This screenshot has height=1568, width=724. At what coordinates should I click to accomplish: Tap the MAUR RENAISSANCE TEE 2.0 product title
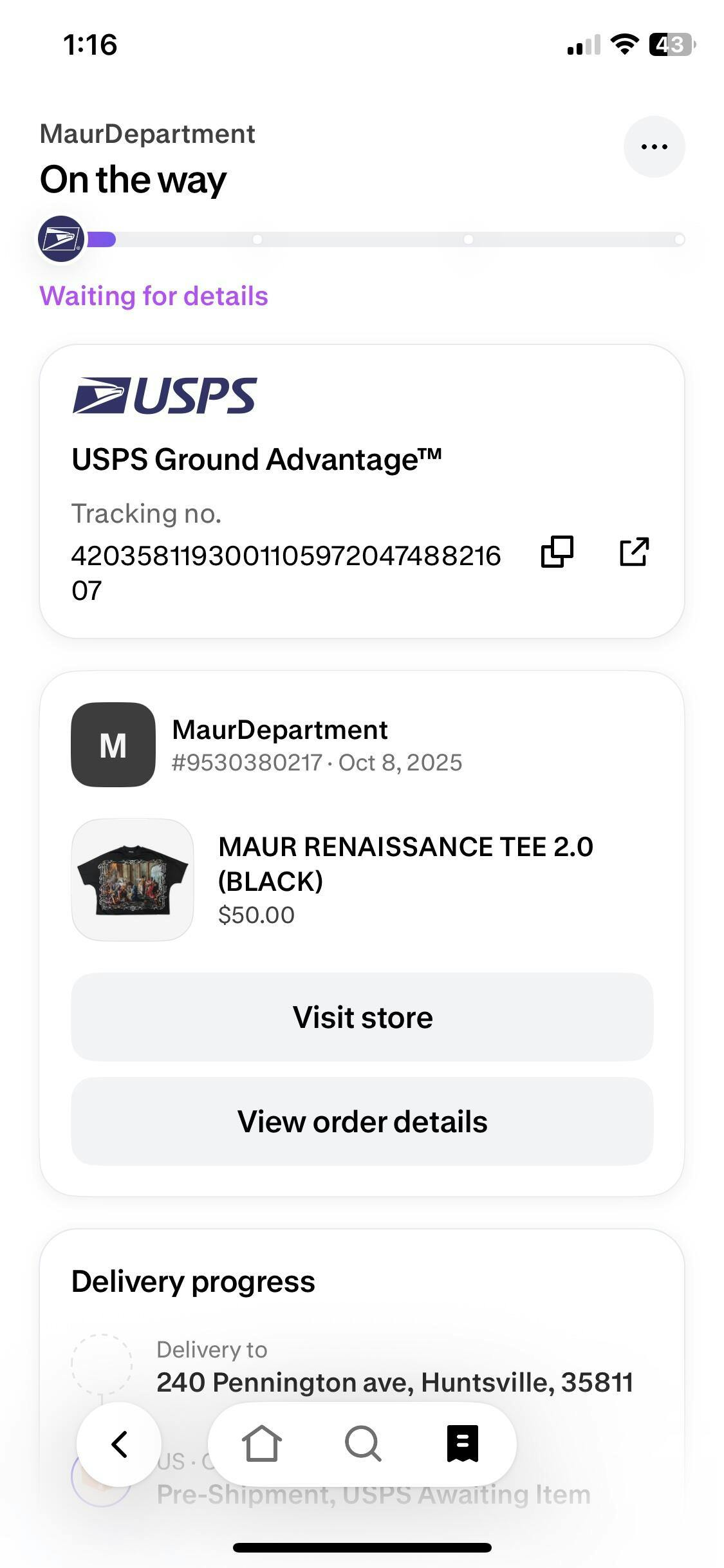(405, 863)
